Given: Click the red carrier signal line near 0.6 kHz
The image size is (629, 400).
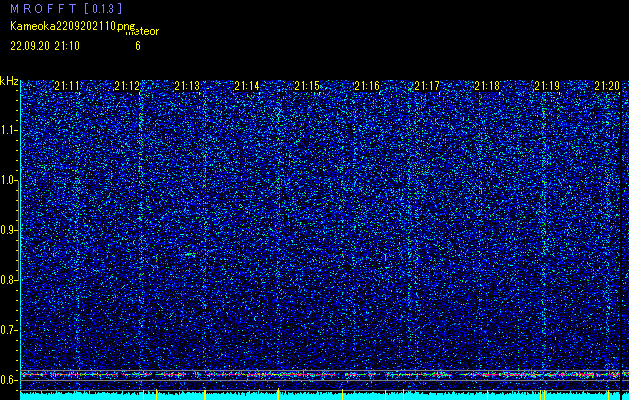Looking at the screenshot, I should tap(325, 375).
